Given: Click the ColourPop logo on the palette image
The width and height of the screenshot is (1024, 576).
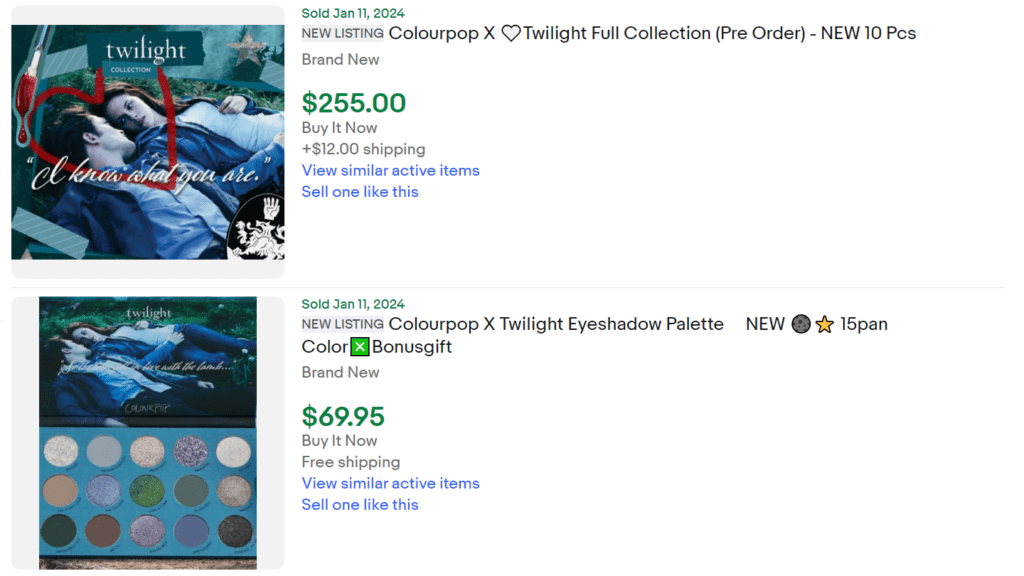Looking at the screenshot, I should (147, 407).
